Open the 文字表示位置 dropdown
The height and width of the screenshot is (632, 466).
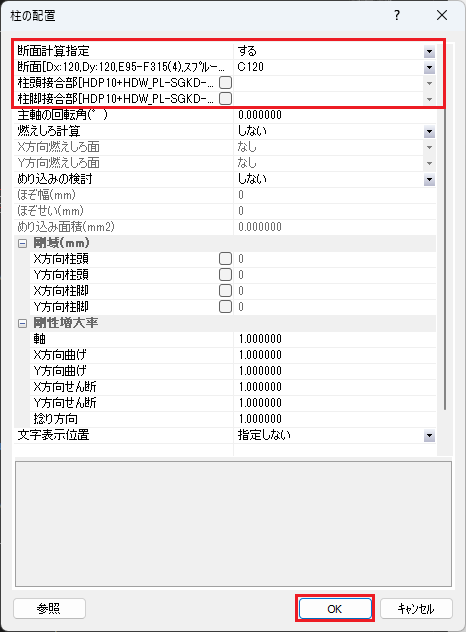click(x=429, y=436)
